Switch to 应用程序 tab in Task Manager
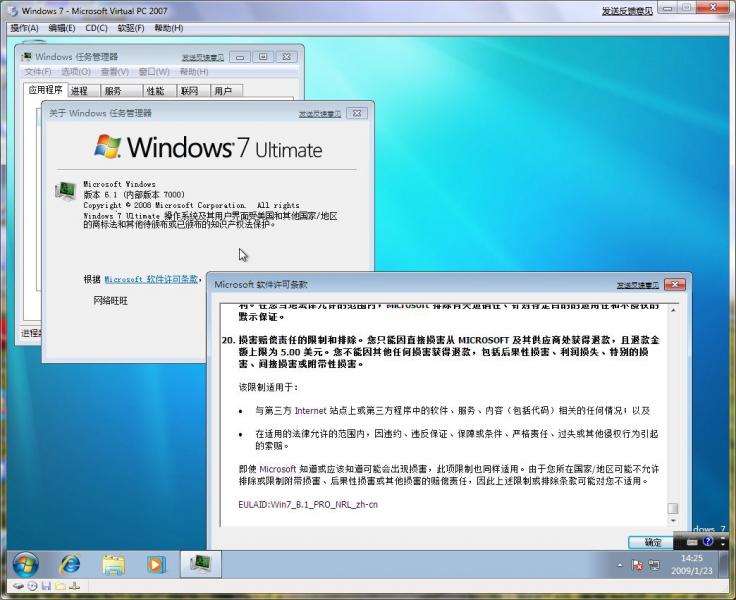736x600 pixels. point(45,90)
